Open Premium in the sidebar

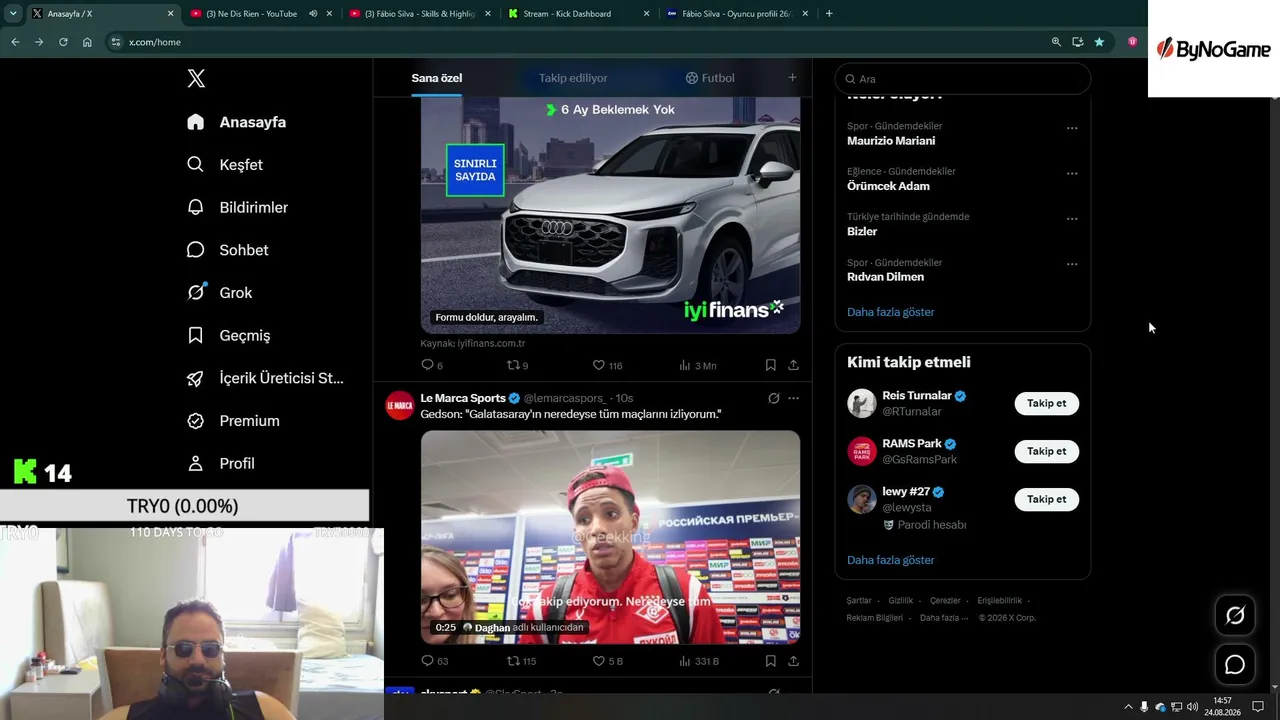coord(233,421)
